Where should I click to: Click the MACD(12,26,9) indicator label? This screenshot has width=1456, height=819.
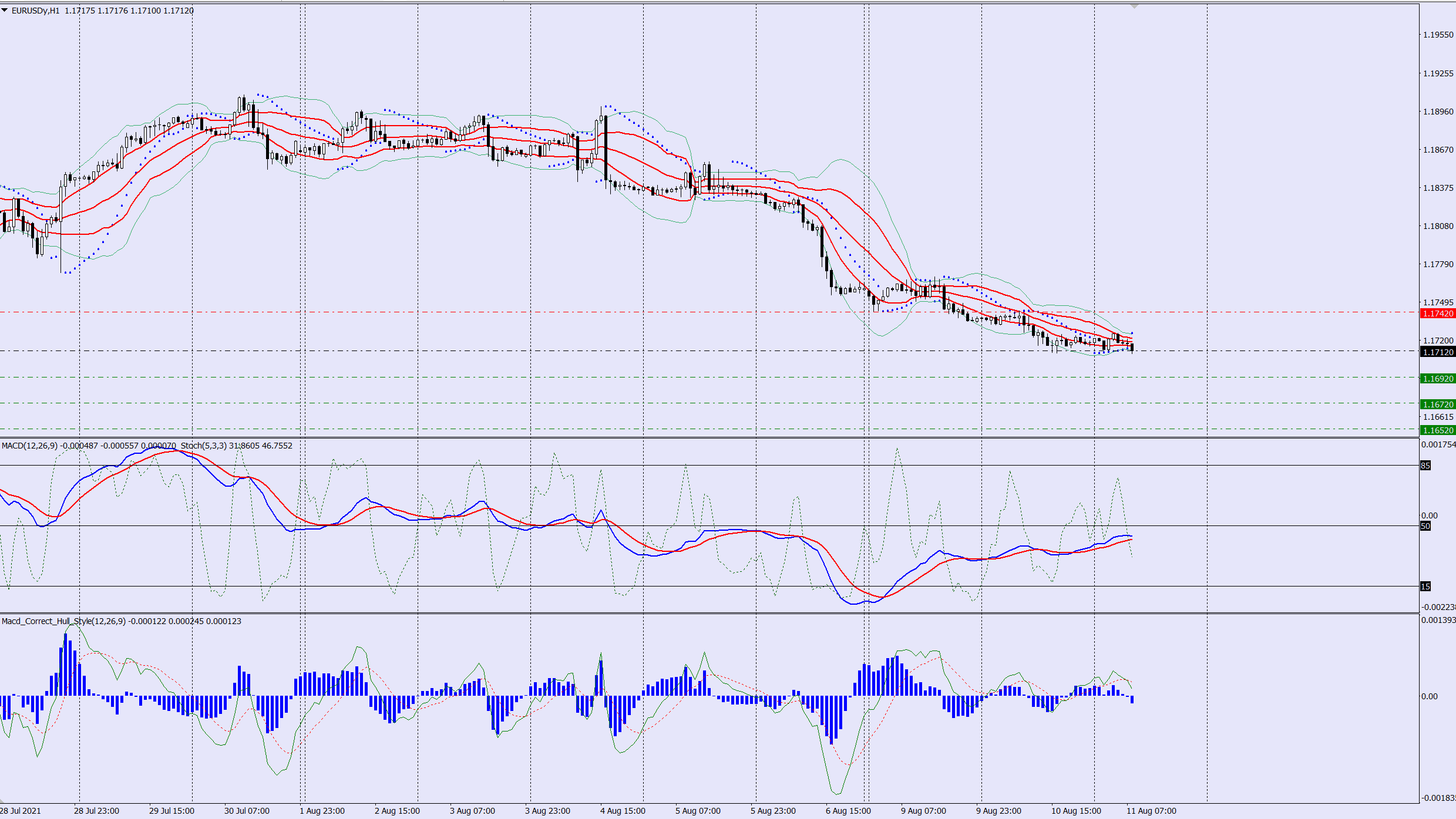pos(29,446)
